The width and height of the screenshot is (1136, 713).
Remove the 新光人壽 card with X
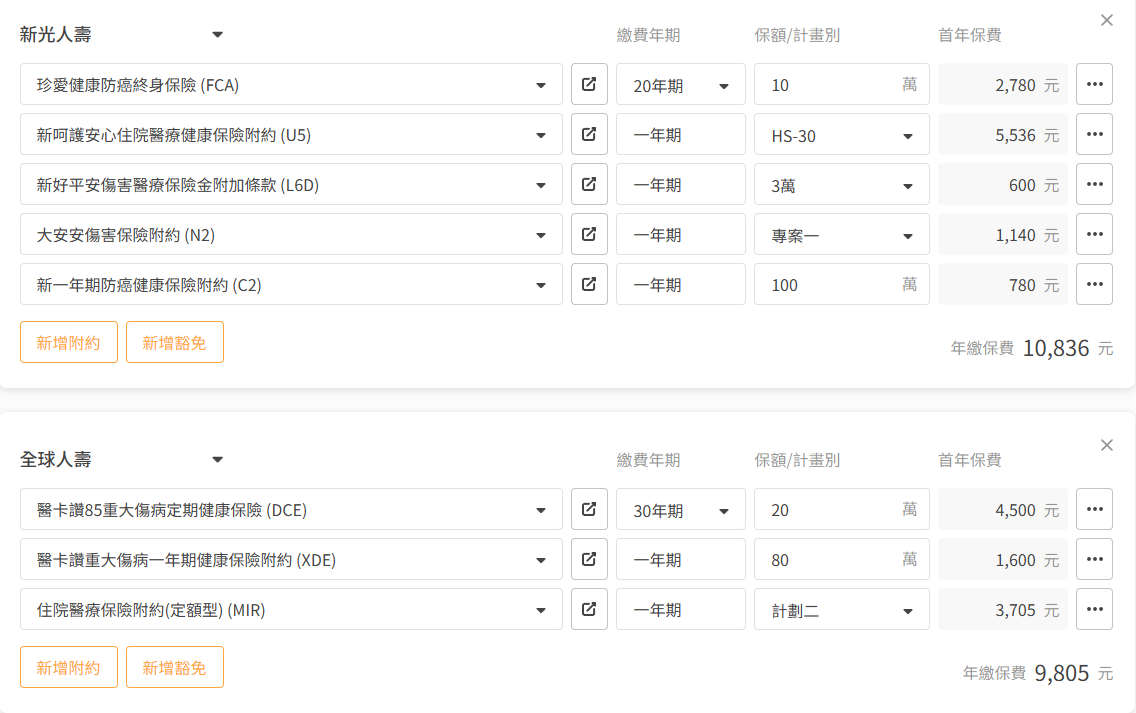tap(1106, 20)
